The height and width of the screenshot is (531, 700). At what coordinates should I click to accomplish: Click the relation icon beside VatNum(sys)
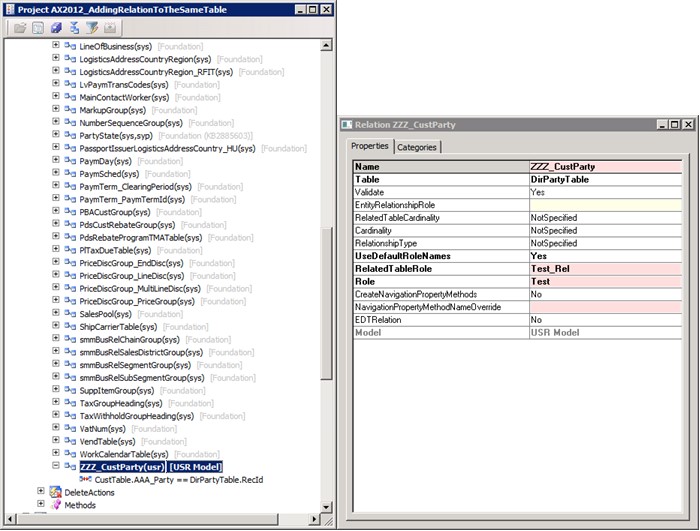click(70, 428)
